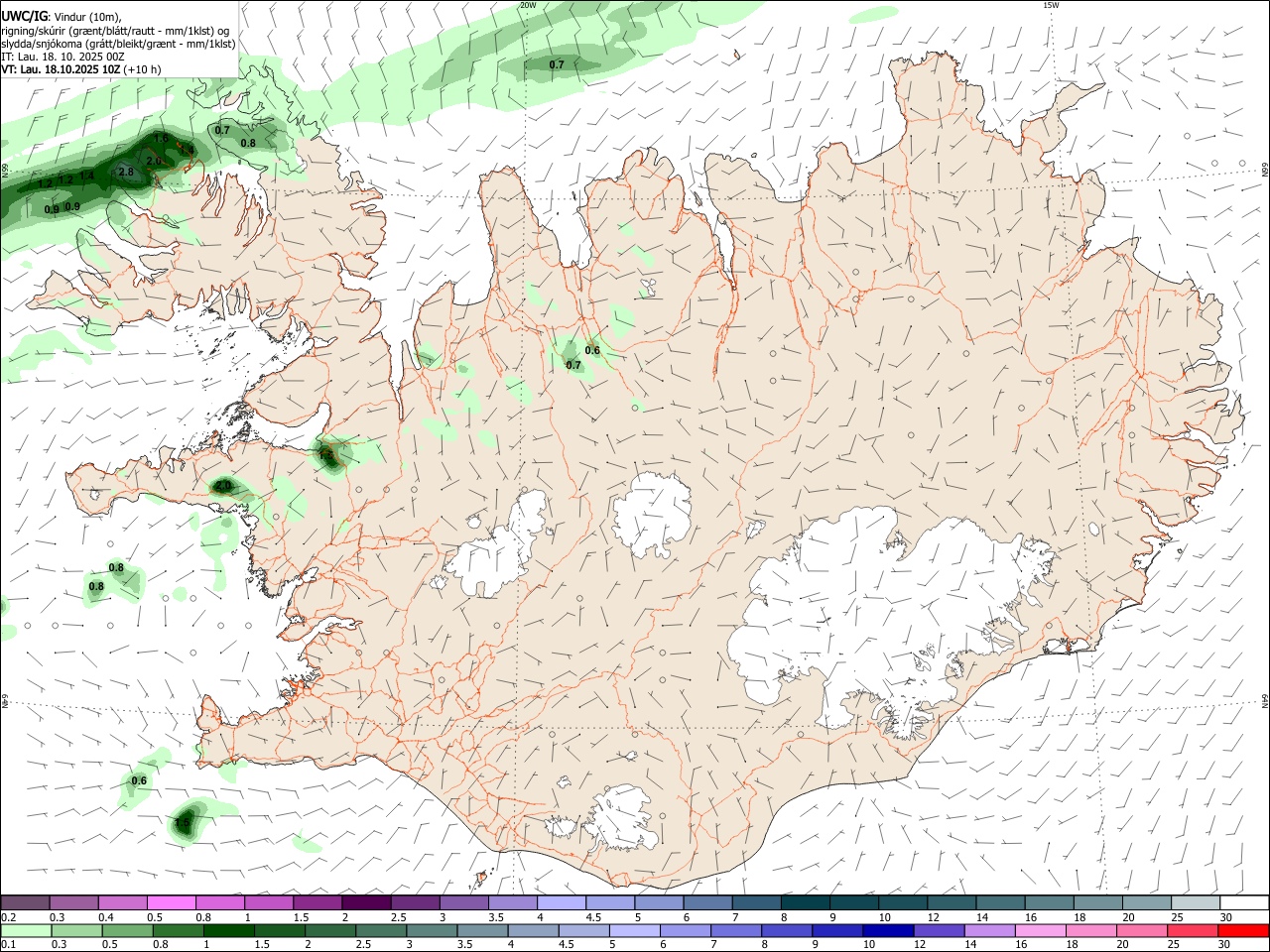
Task: Pick the royal blue 9 mm legend swatch
Action: pyautogui.click(x=837, y=930)
